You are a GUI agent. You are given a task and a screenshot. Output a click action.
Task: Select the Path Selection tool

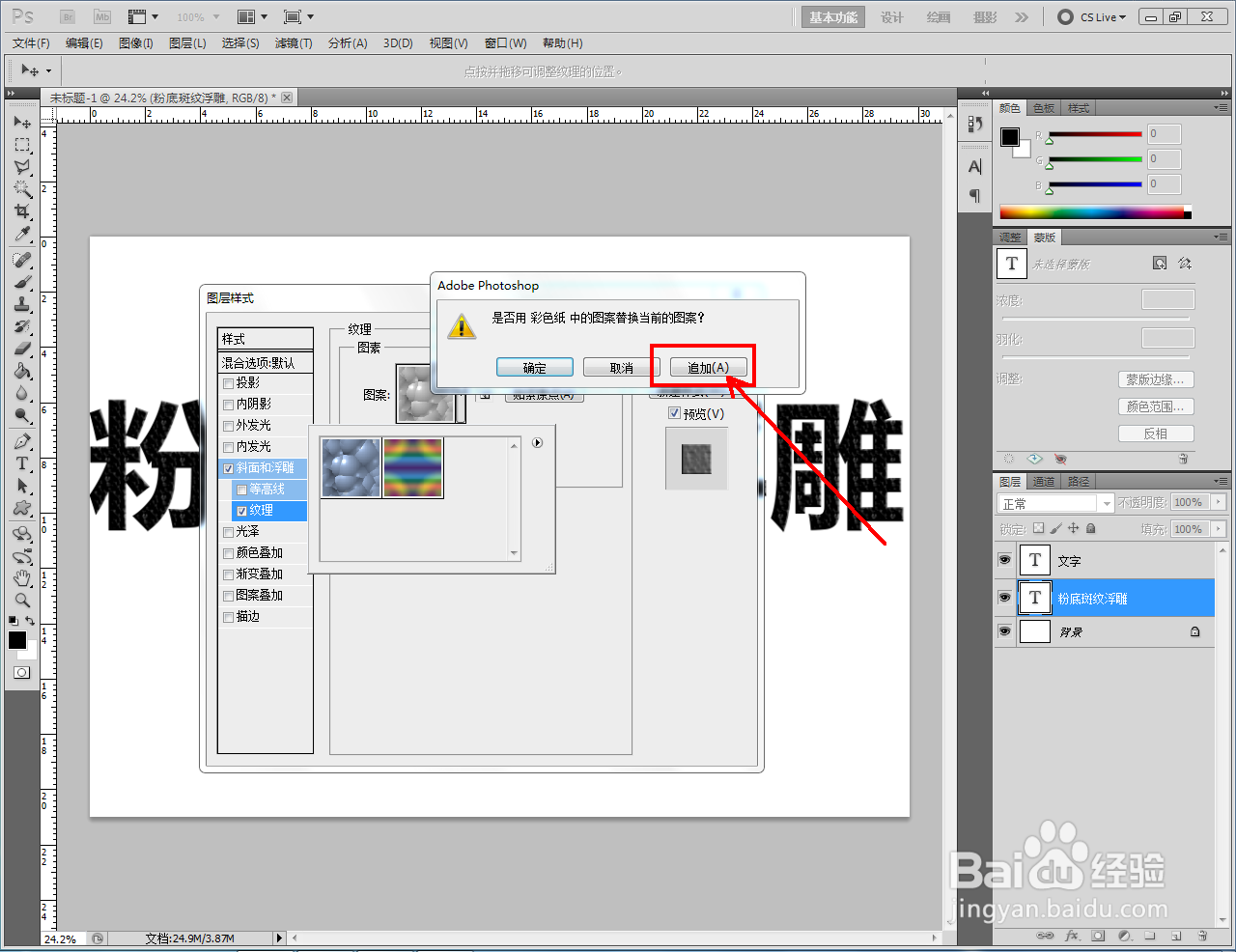click(22, 486)
